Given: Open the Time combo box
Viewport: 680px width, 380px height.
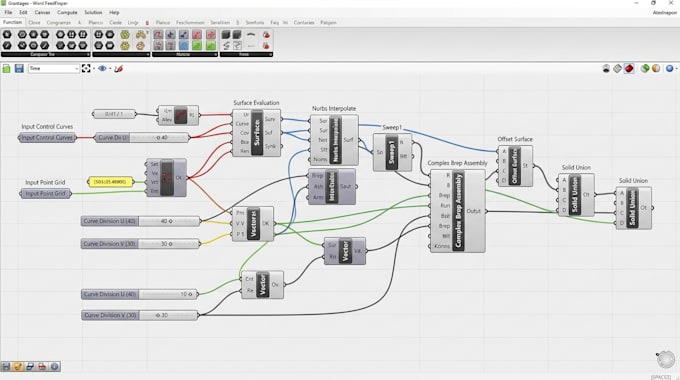Looking at the screenshot, I should pos(54,69).
